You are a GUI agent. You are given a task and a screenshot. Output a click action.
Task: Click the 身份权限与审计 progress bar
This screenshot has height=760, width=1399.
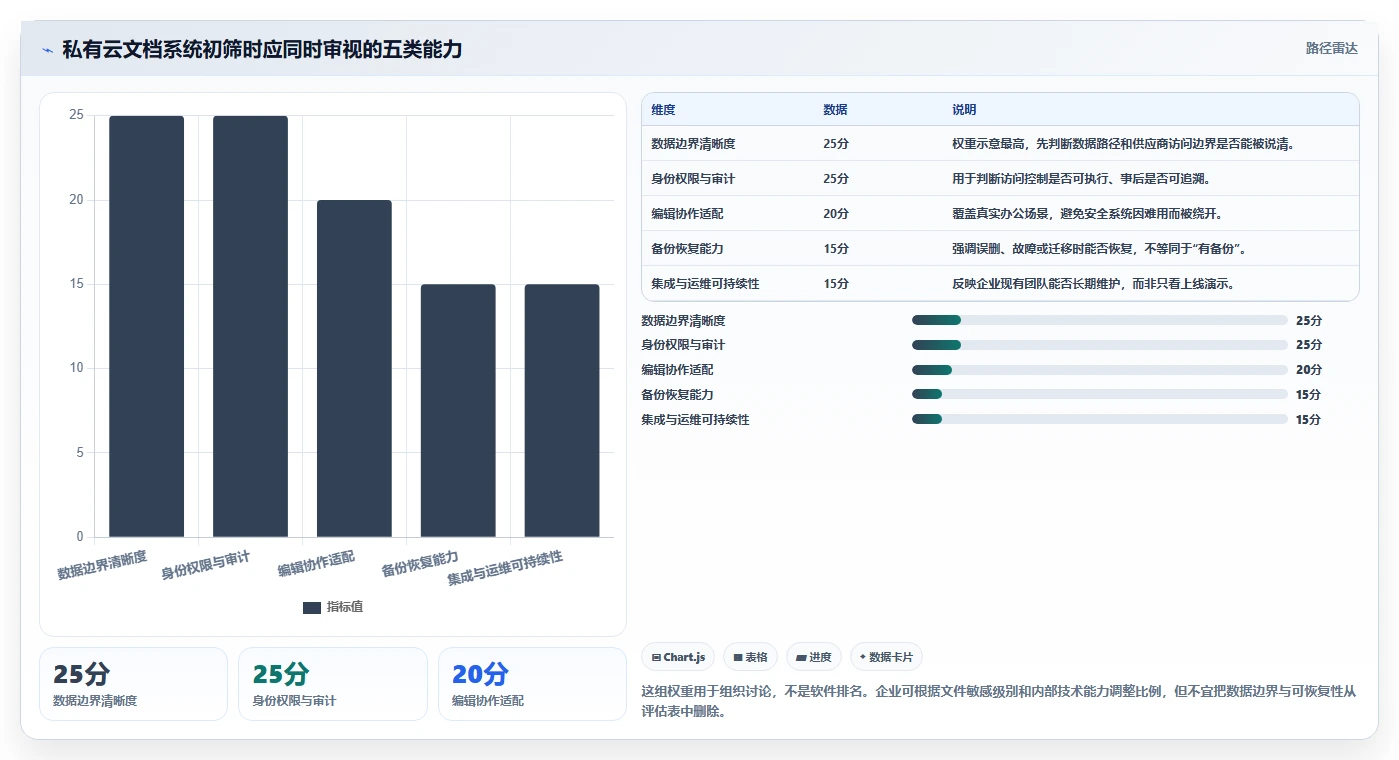pos(1099,345)
